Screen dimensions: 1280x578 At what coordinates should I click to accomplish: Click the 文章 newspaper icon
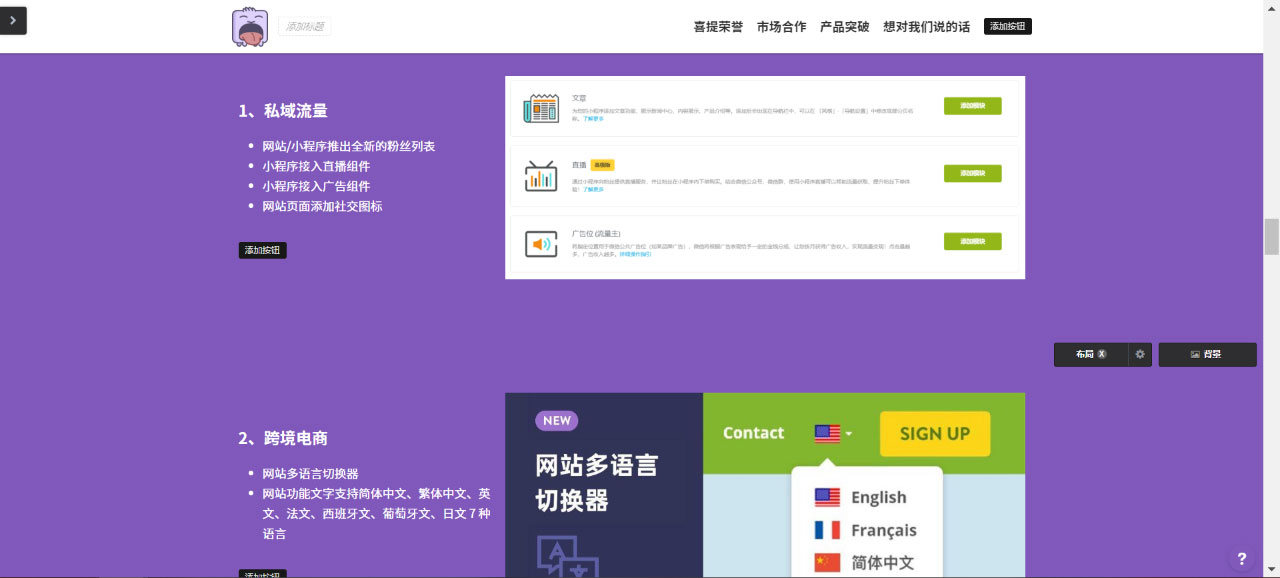(x=541, y=108)
